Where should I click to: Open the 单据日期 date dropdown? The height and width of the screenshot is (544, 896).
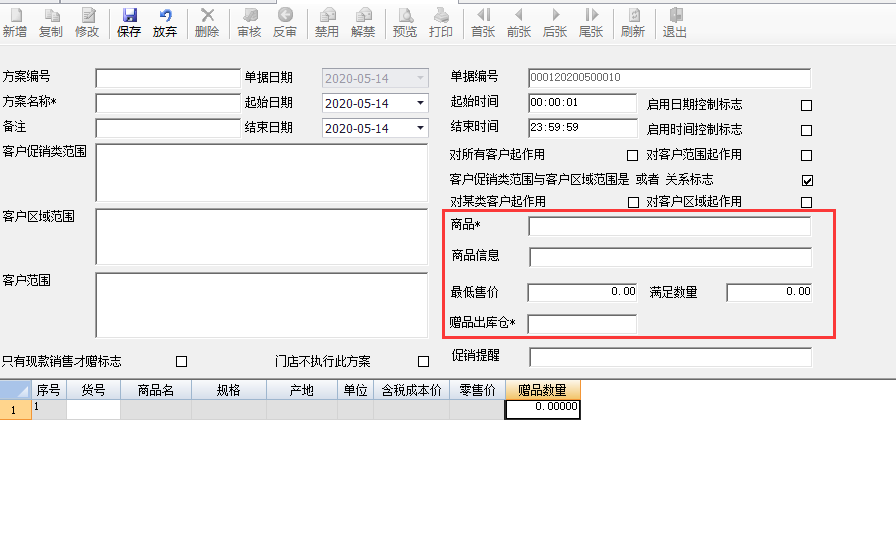point(420,78)
